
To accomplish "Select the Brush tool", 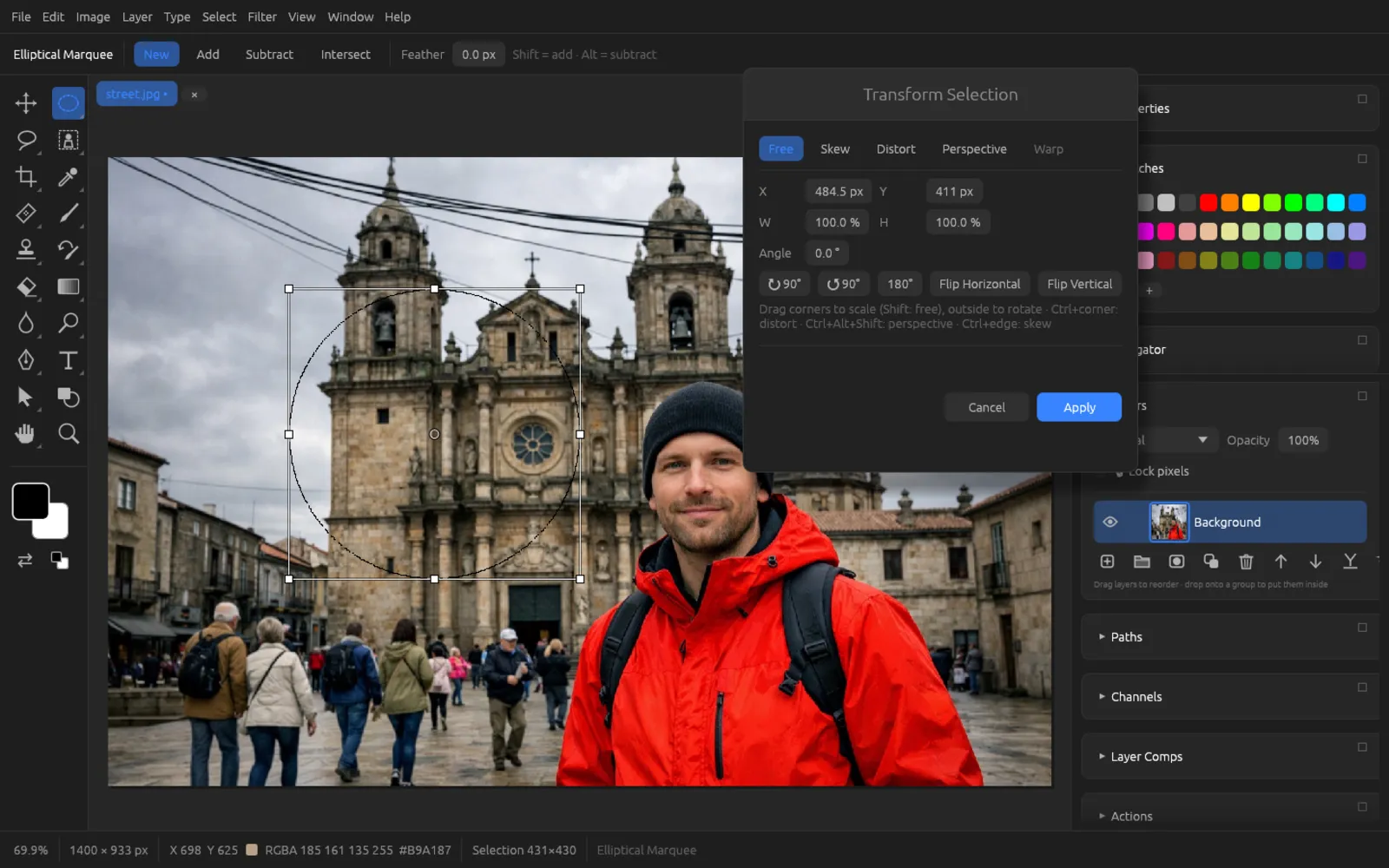I will [x=68, y=214].
